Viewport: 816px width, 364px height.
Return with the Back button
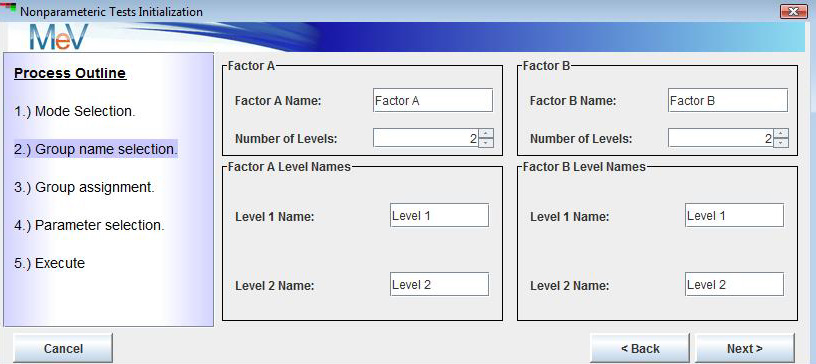[x=640, y=348]
